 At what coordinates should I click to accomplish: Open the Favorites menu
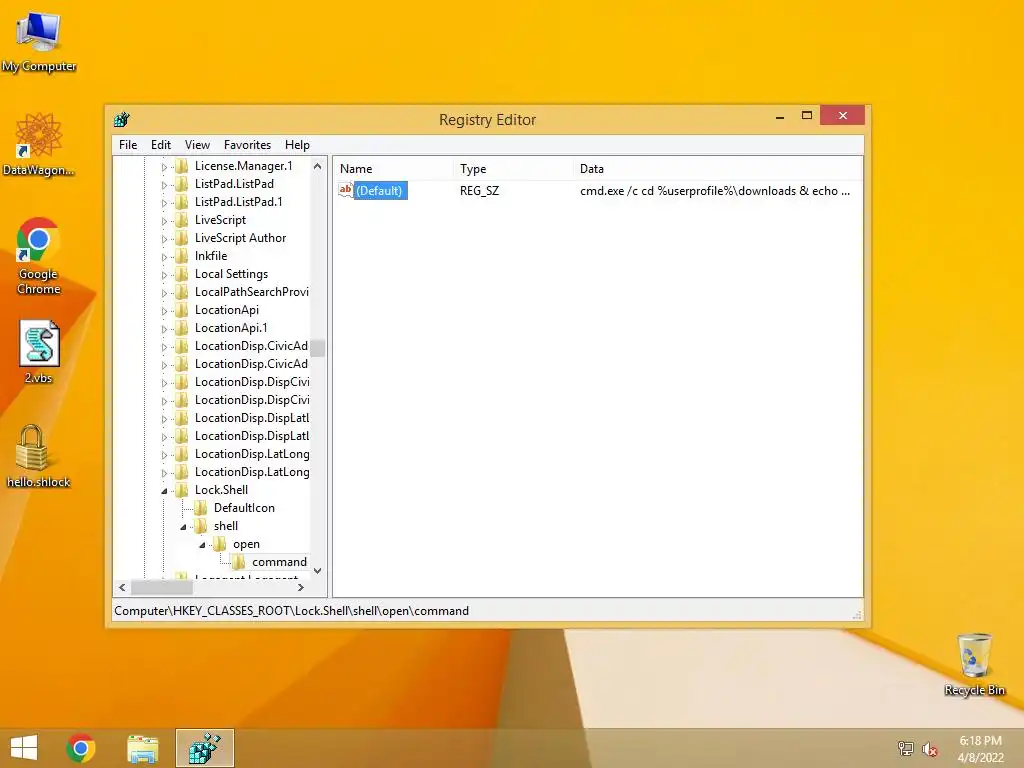(x=247, y=145)
